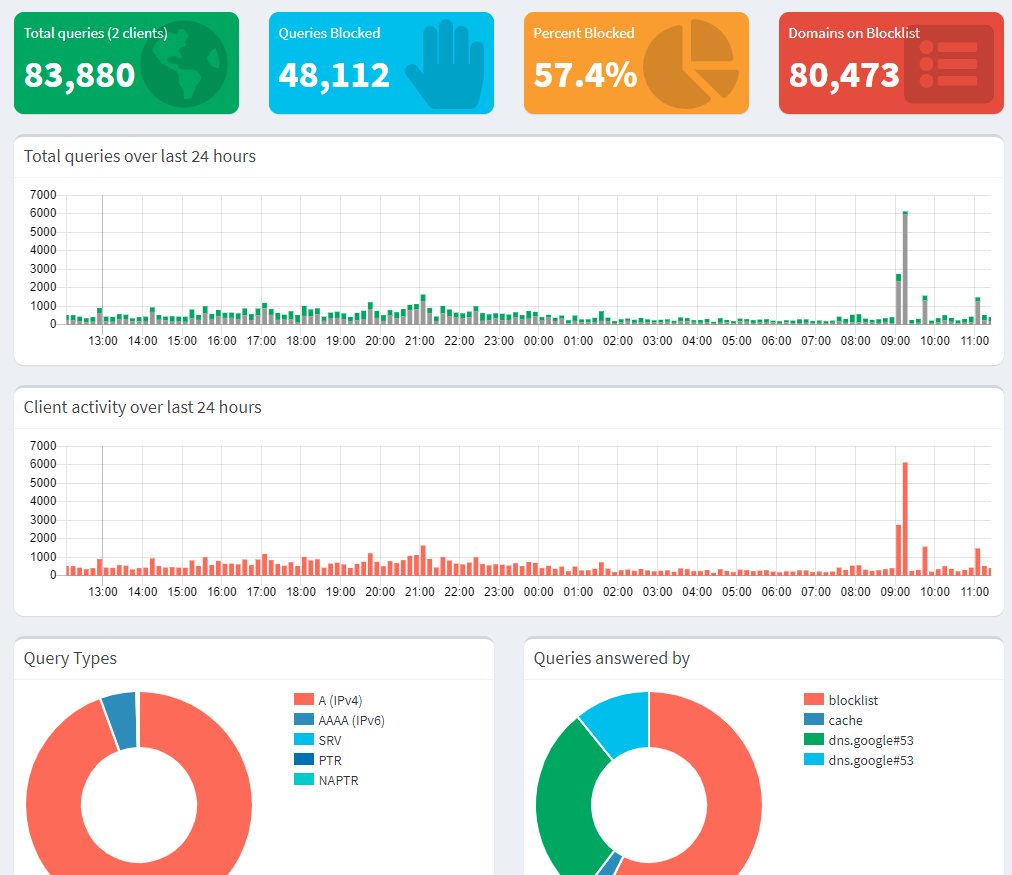The width and height of the screenshot is (1012, 875).
Task: Click the "AAAA (IPv6)" legend label
Action: coord(351,720)
